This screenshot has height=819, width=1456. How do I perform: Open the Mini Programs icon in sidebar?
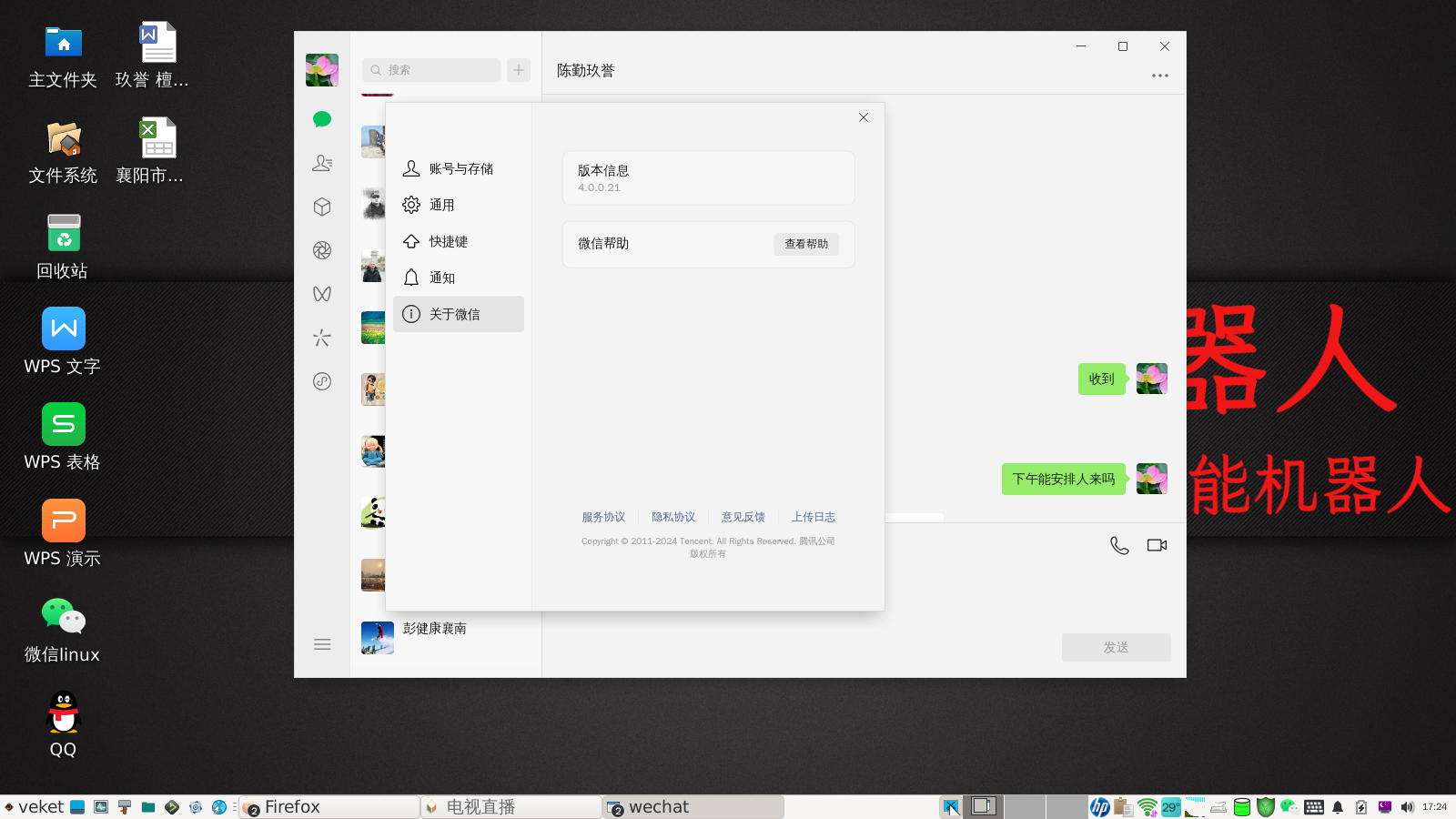pyautogui.click(x=322, y=381)
